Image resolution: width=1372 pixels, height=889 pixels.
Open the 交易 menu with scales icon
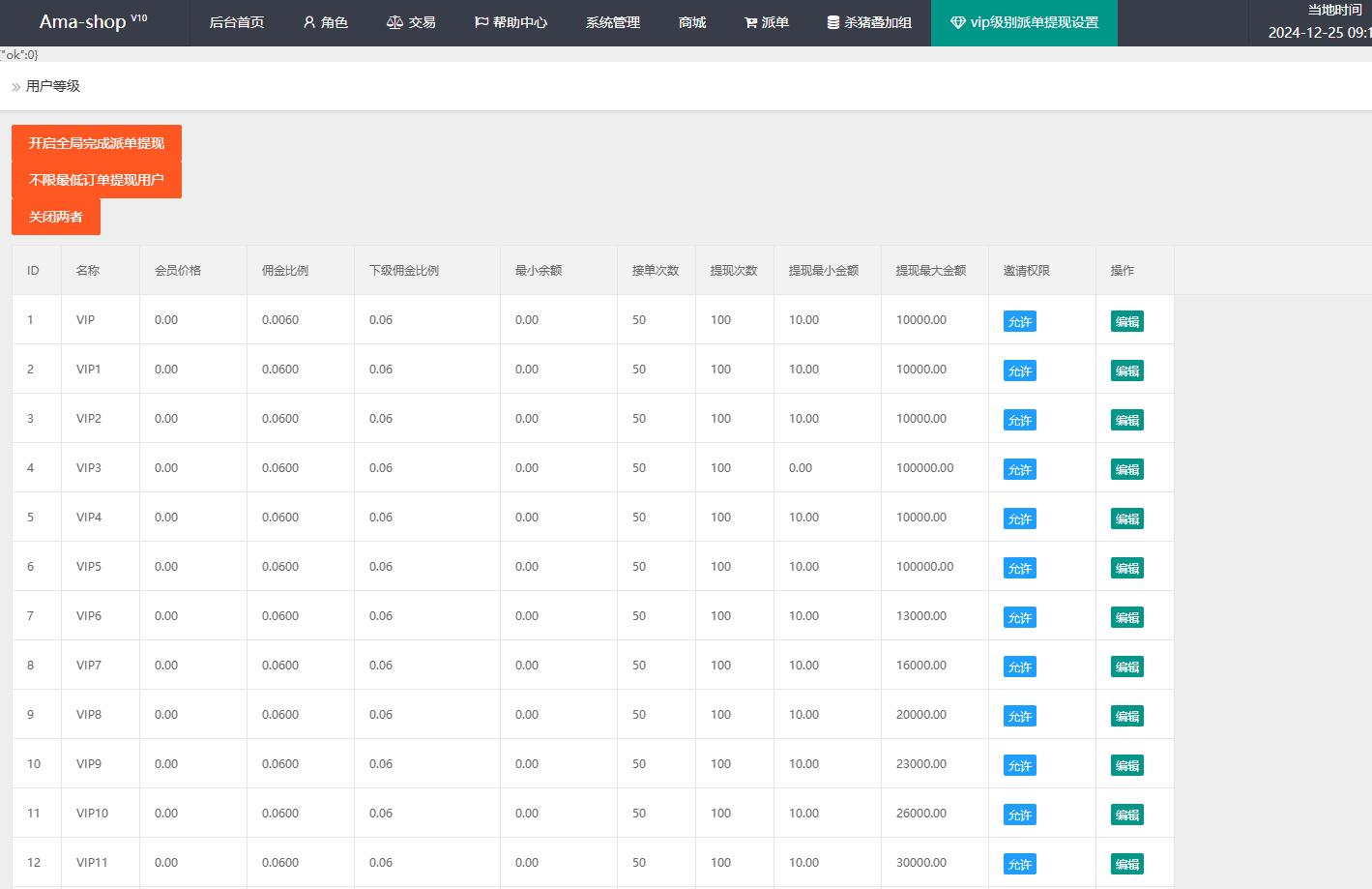click(x=411, y=22)
